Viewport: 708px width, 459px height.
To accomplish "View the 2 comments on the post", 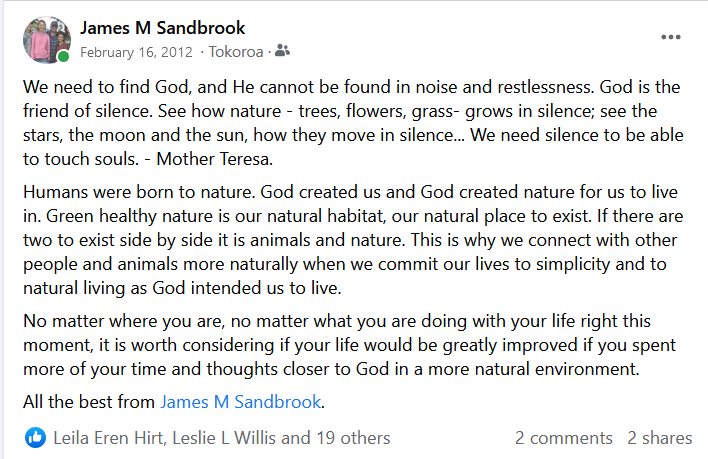I will pos(563,438).
